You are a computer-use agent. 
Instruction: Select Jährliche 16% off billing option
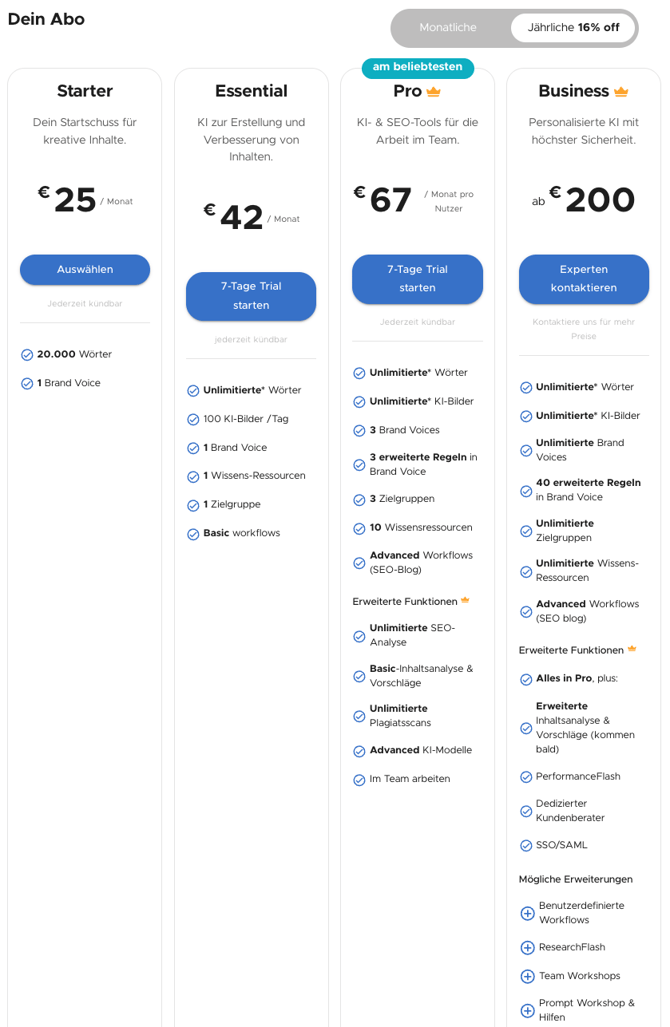[x=573, y=28]
